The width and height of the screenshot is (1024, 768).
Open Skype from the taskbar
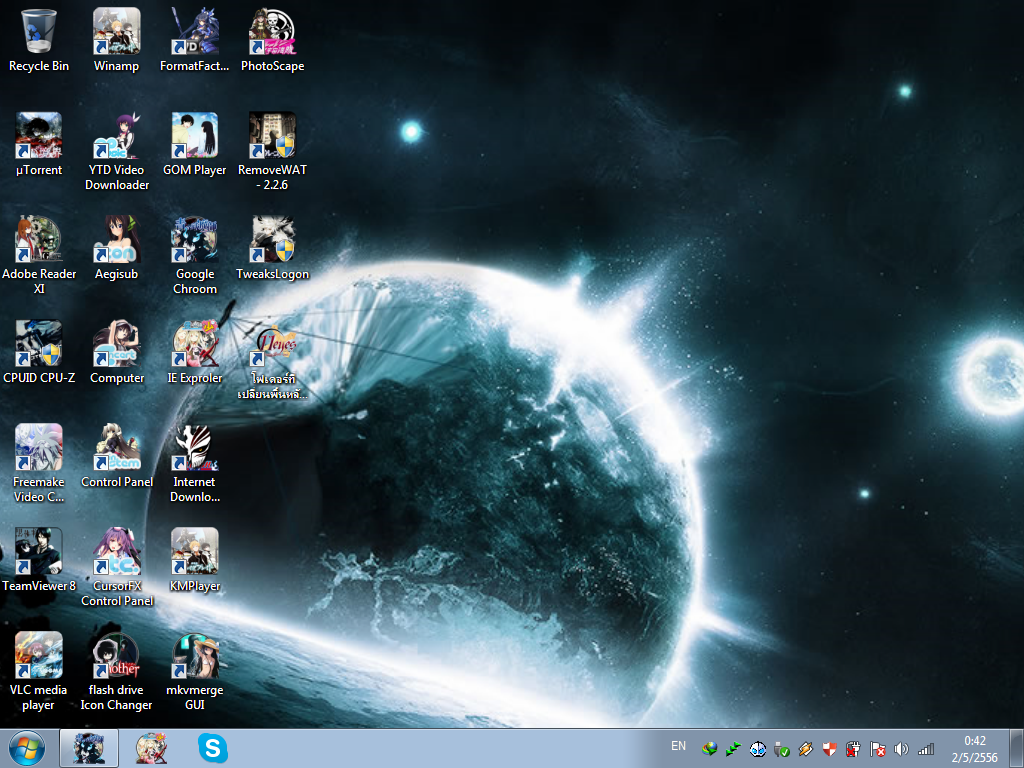point(213,748)
